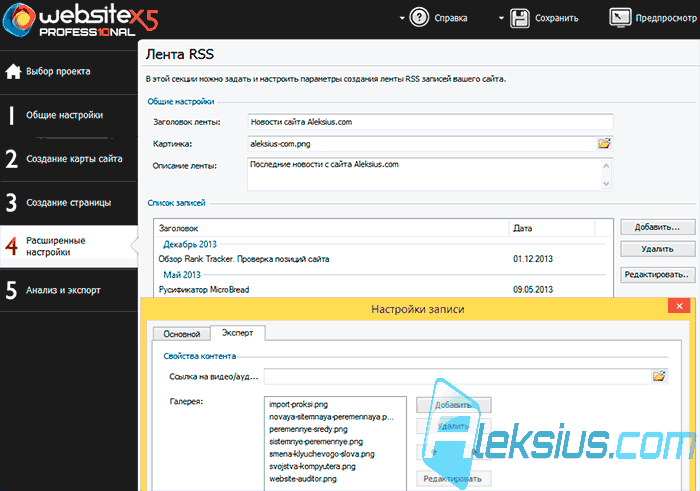The image size is (700, 491).
Task: Go to step 5 Анализ и экспорт
Action: point(69,290)
